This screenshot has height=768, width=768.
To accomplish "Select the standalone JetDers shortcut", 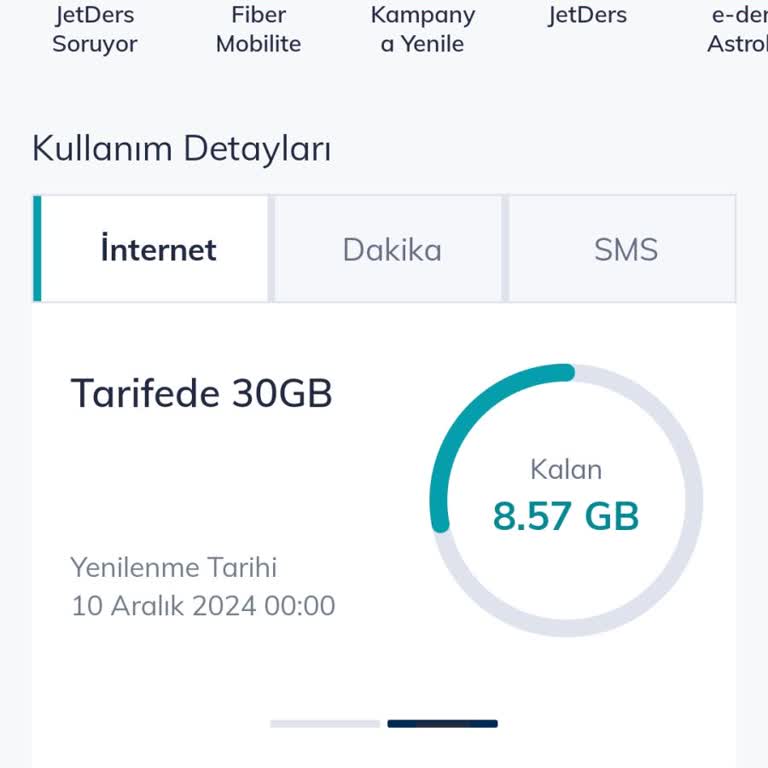I will [x=587, y=16].
